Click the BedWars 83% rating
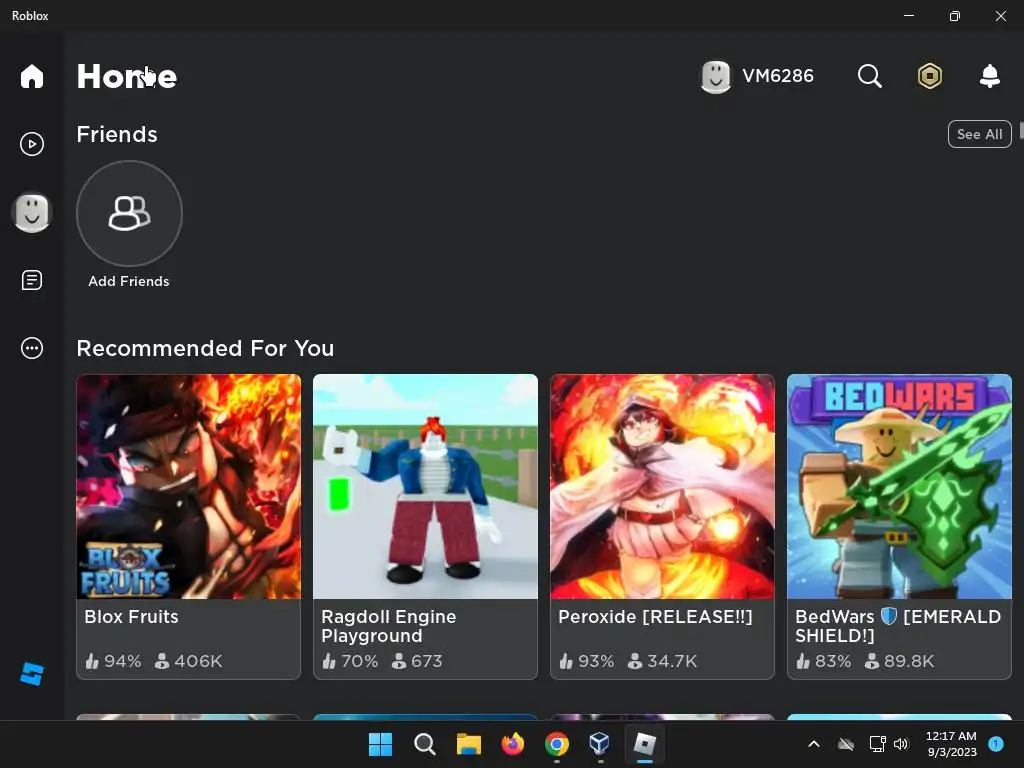 [x=824, y=661]
